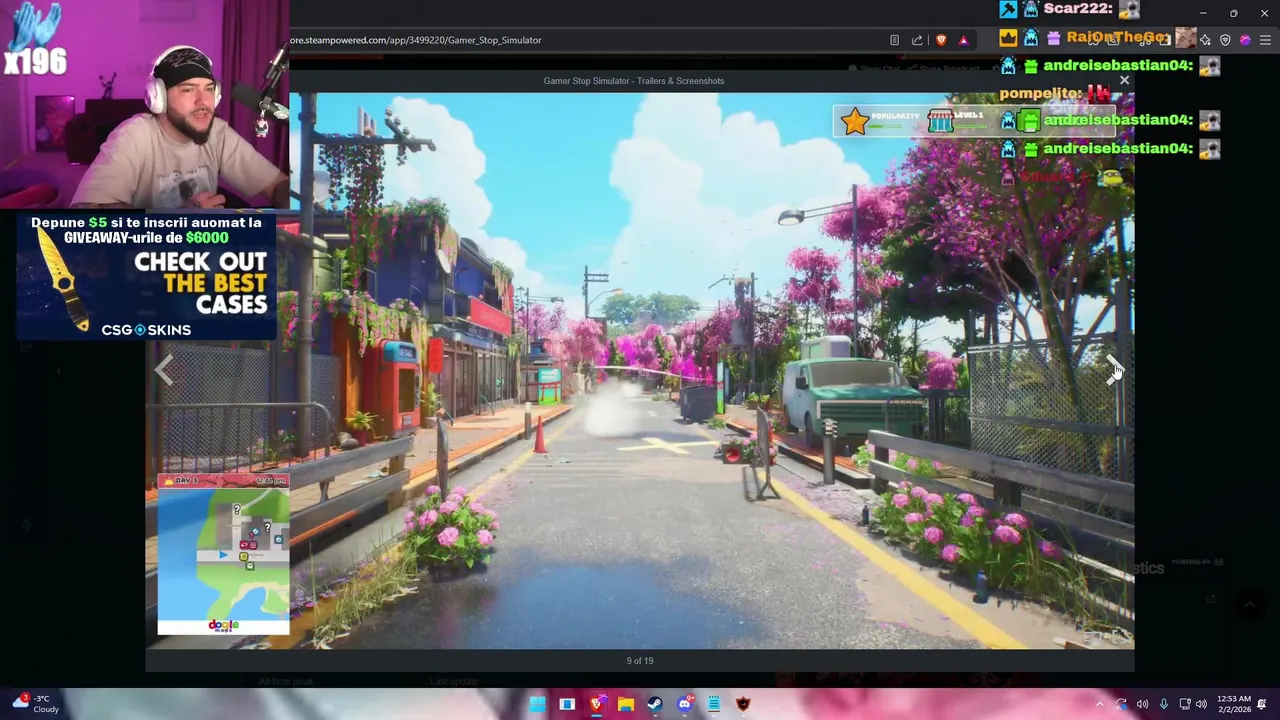Go back with the left arrow
The height and width of the screenshot is (720, 1280).
(164, 371)
